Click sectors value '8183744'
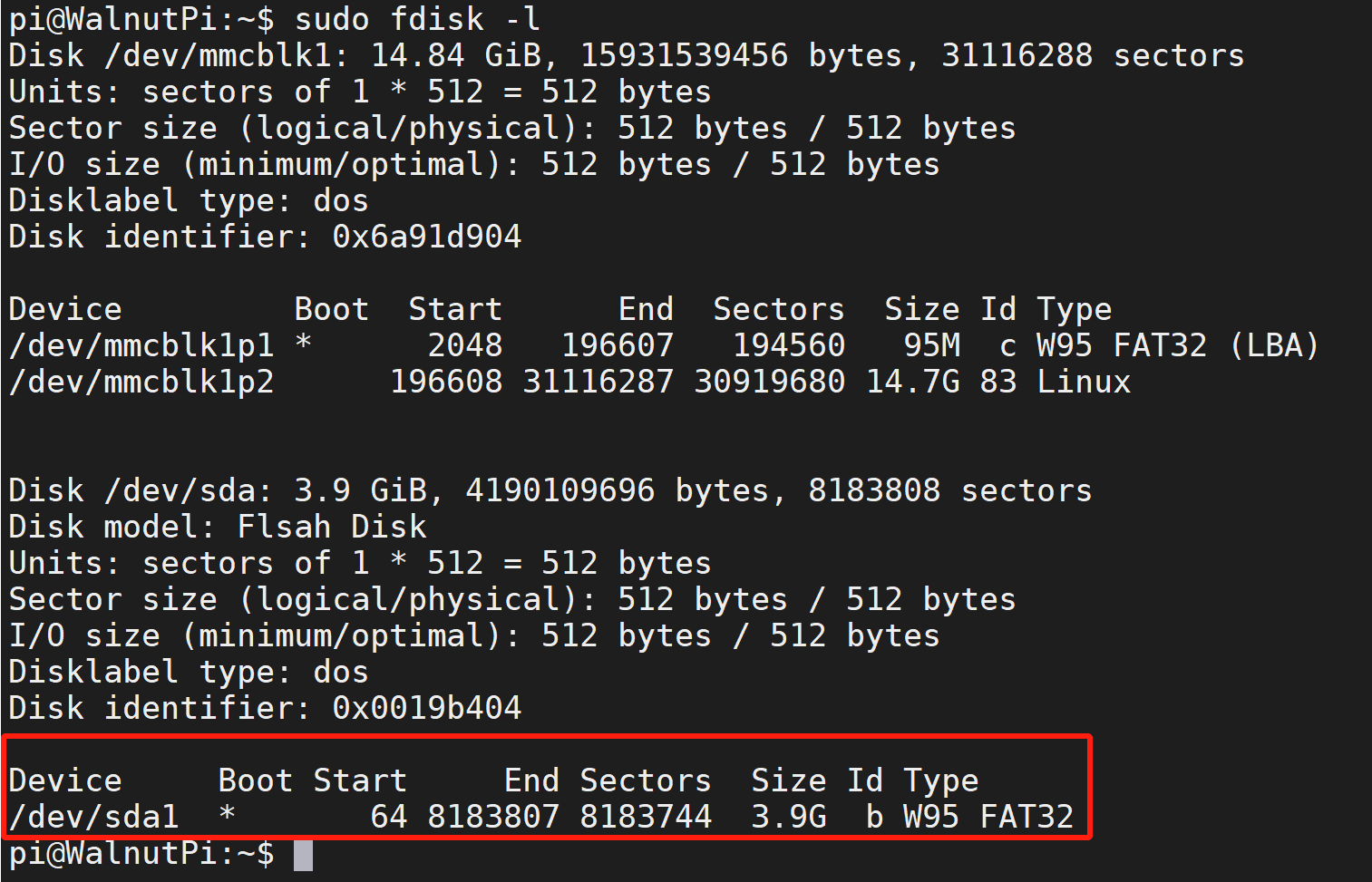 tap(646, 817)
